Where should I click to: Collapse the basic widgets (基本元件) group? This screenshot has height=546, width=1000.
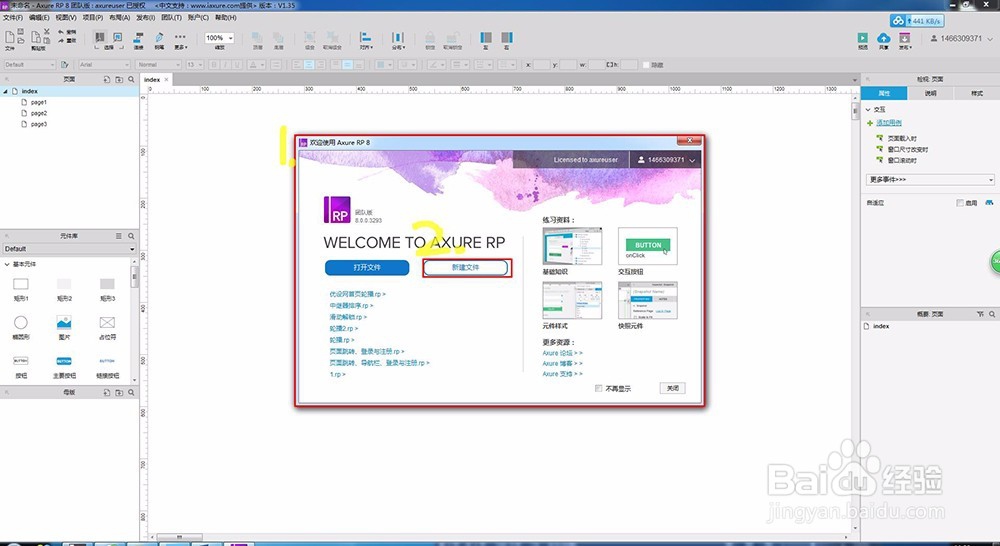pyautogui.click(x=6, y=264)
